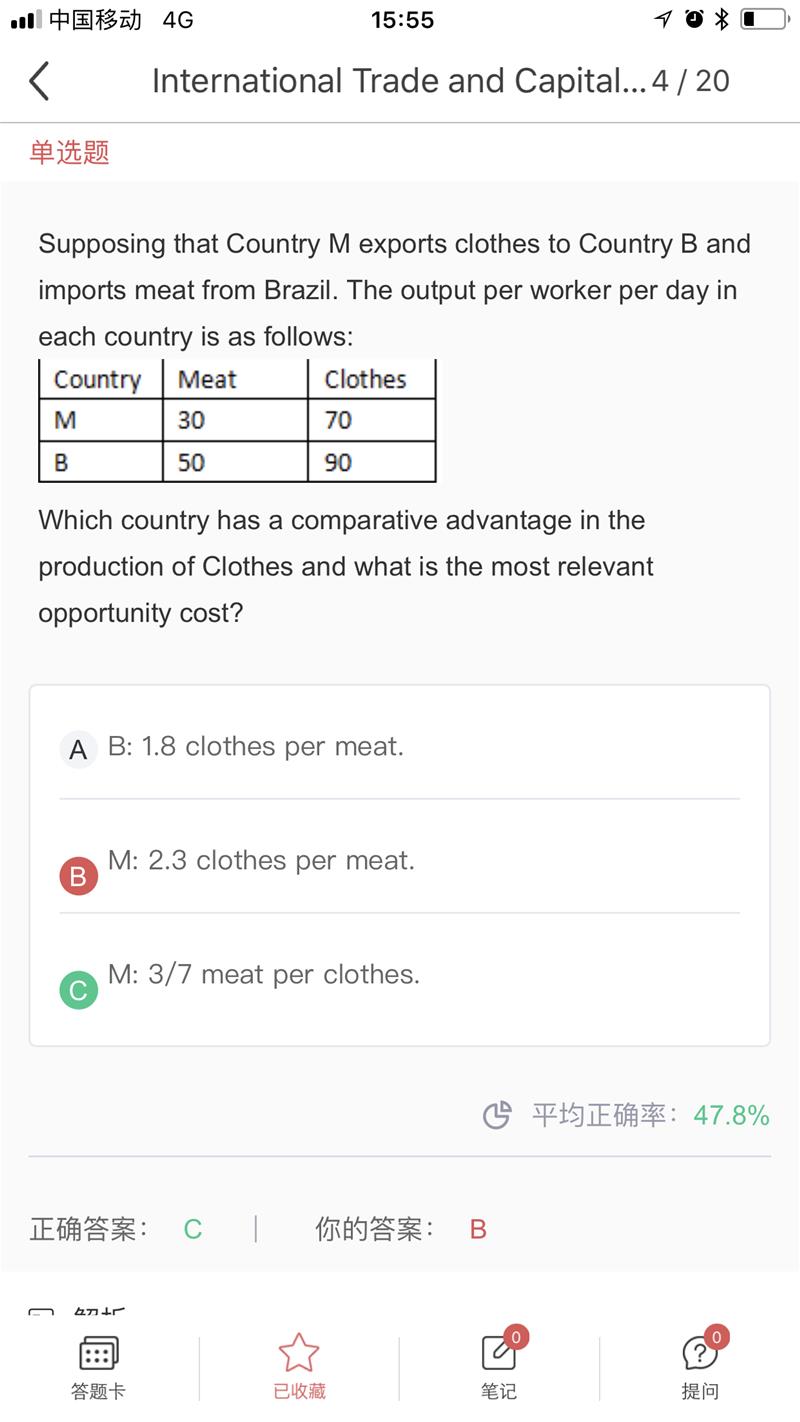
Task: Toggle the star favorite icon 已收藏
Action: click(x=299, y=1352)
